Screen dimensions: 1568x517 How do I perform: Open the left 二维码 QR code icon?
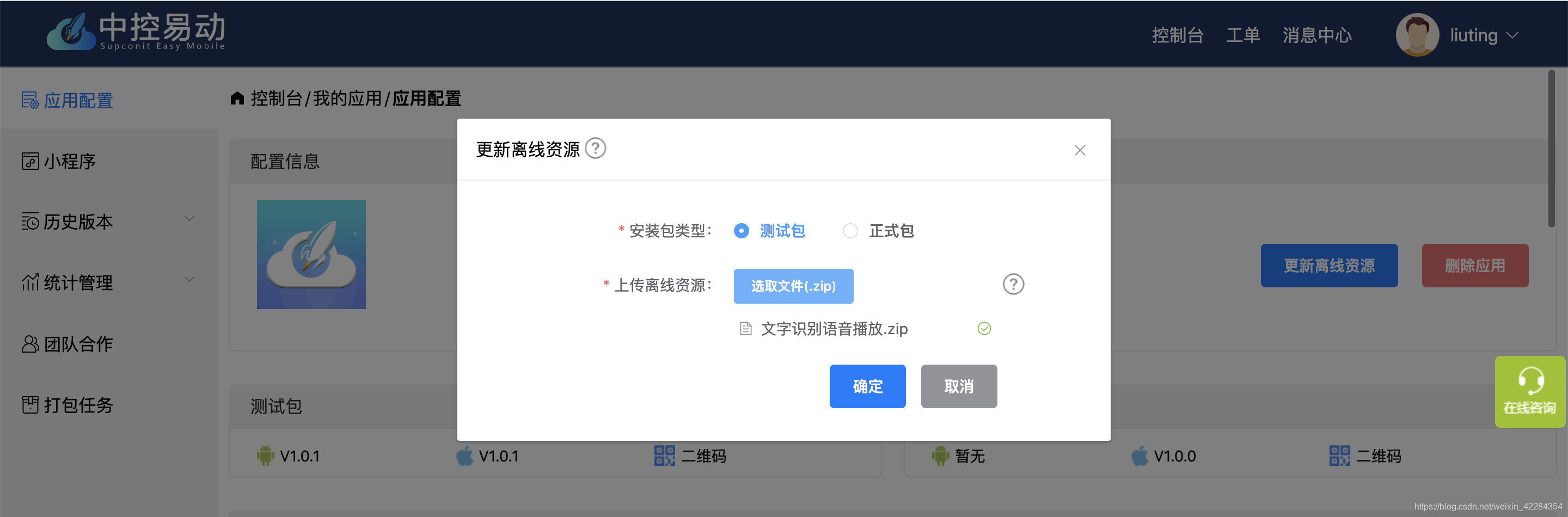[x=664, y=456]
